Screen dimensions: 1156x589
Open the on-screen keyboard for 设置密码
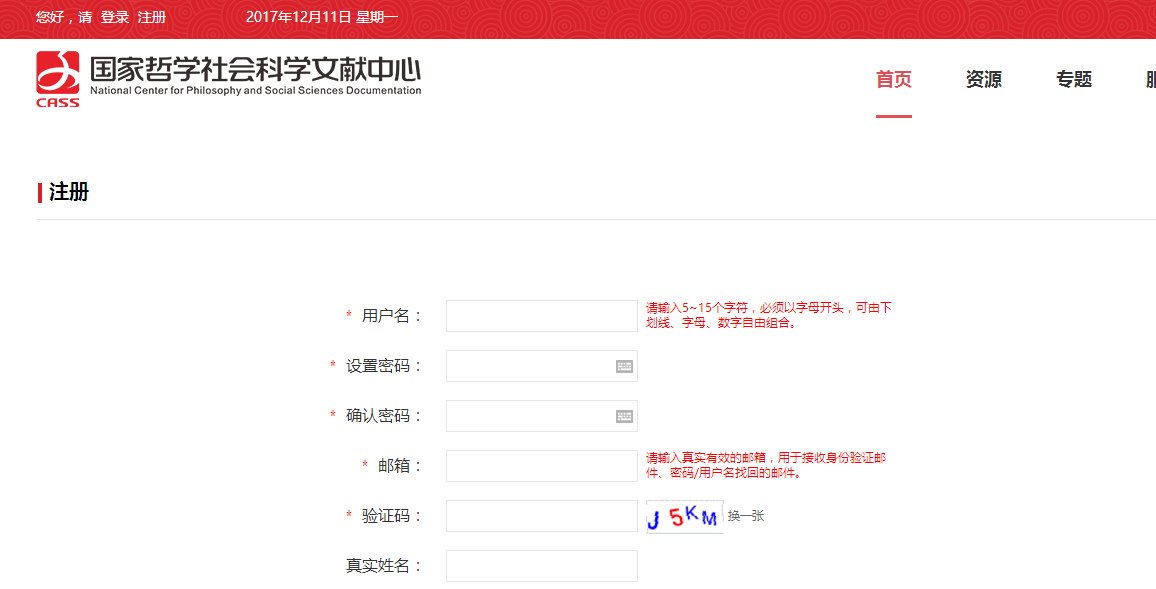[x=623, y=366]
